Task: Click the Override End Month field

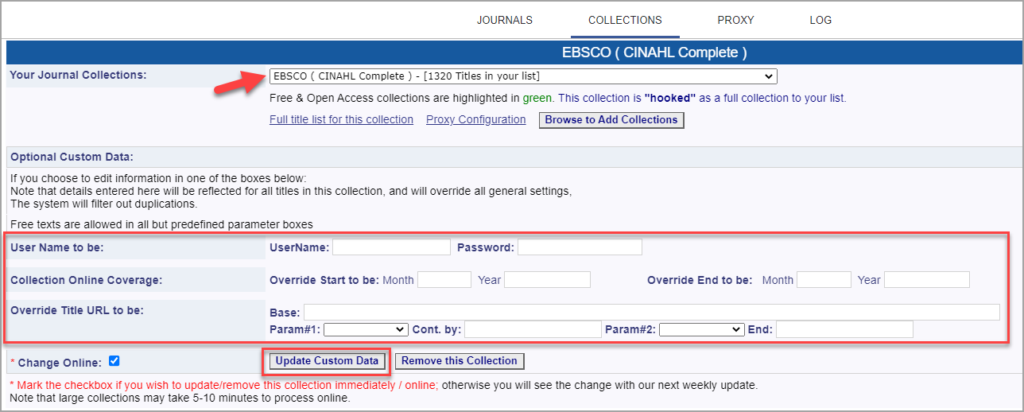Action: point(824,279)
